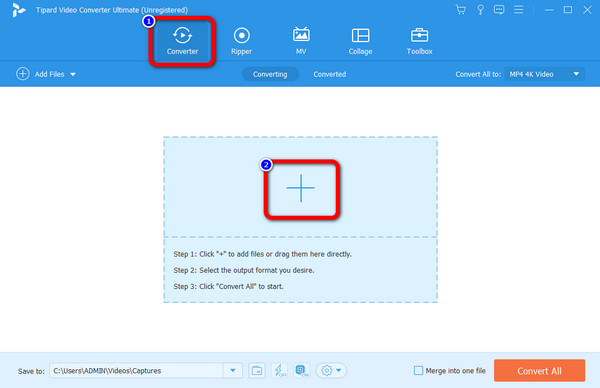Expand the Save to path dropdown
Viewport: 600px width, 388px height.
click(x=233, y=370)
